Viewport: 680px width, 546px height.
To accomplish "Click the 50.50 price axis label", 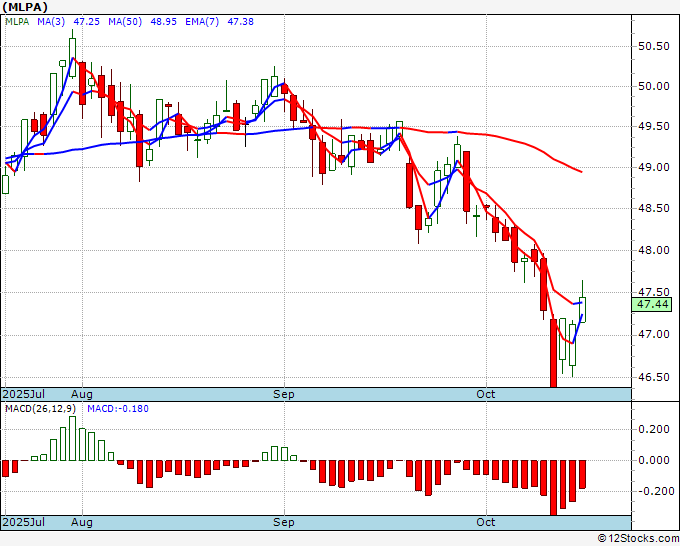I will coord(654,46).
